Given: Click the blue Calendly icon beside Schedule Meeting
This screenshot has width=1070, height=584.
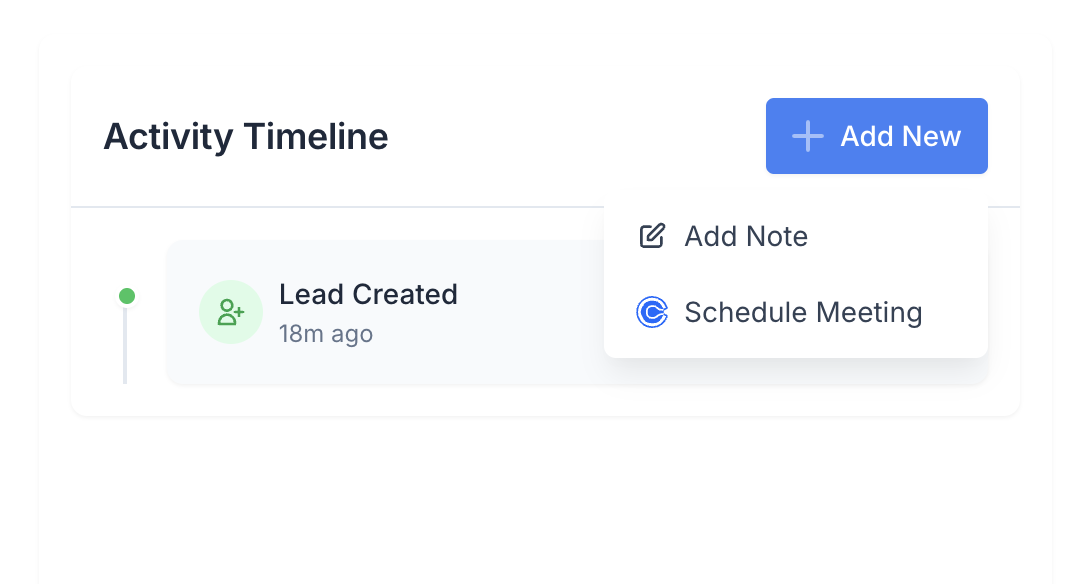Looking at the screenshot, I should [x=652, y=312].
